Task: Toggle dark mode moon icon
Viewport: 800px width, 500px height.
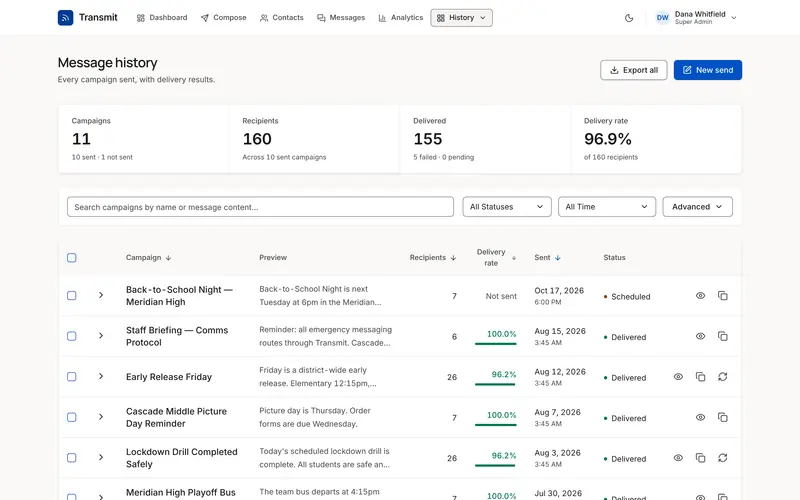Action: 629,18
